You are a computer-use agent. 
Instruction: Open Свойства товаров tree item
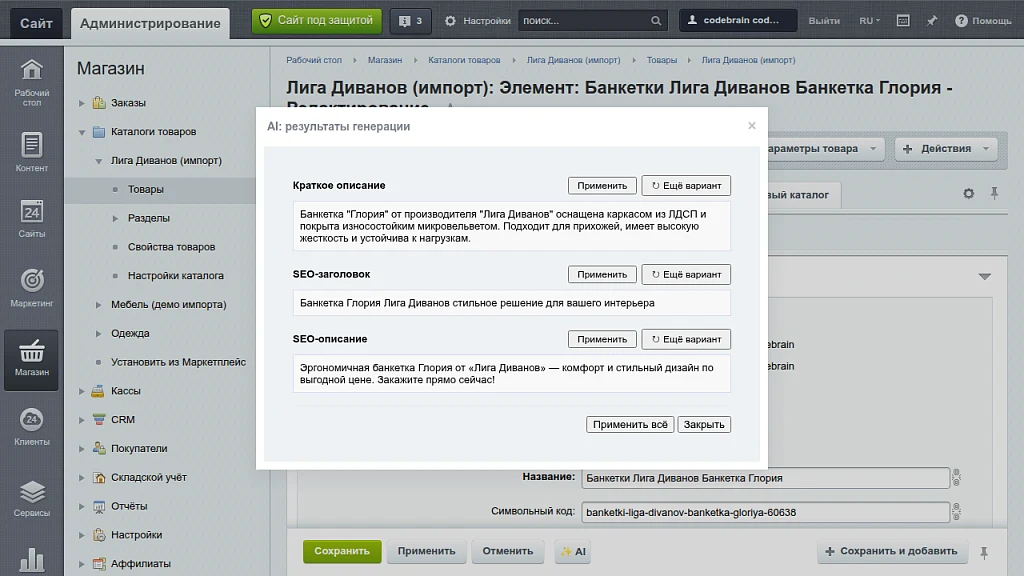(x=171, y=247)
